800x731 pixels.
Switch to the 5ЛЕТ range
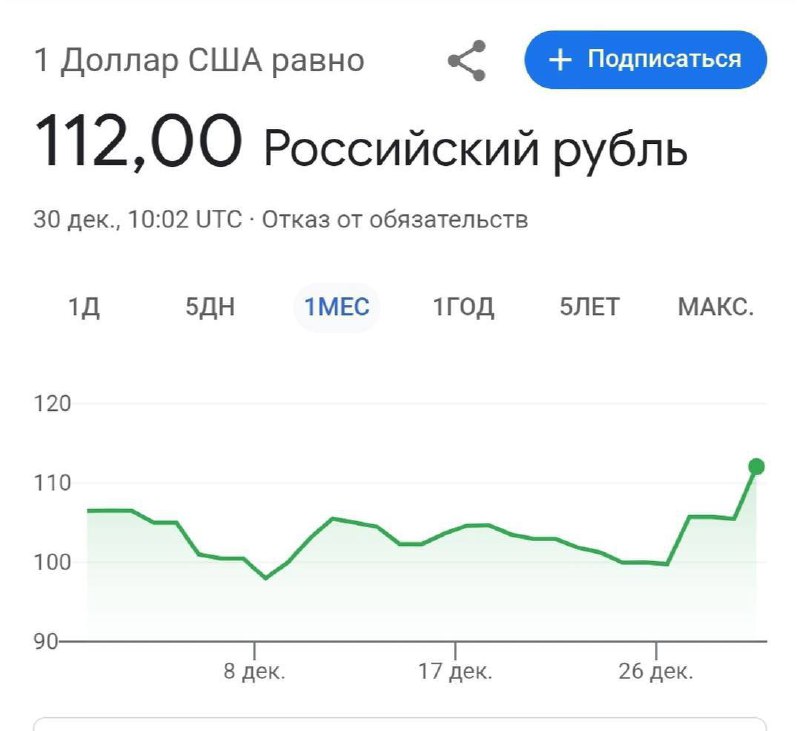click(589, 307)
